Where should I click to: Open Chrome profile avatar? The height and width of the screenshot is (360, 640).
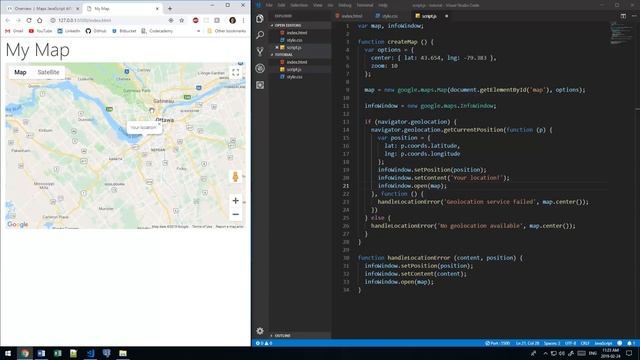[232, 20]
